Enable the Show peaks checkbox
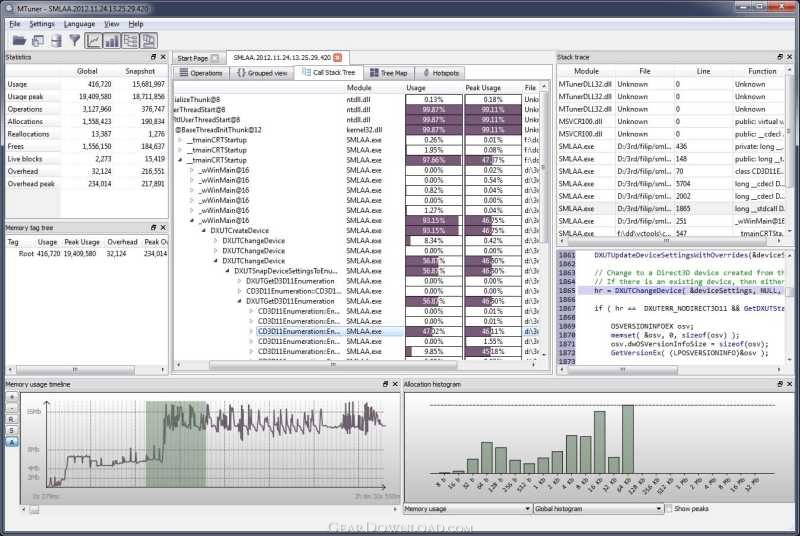Viewport: 800px width, 536px height. [668, 509]
